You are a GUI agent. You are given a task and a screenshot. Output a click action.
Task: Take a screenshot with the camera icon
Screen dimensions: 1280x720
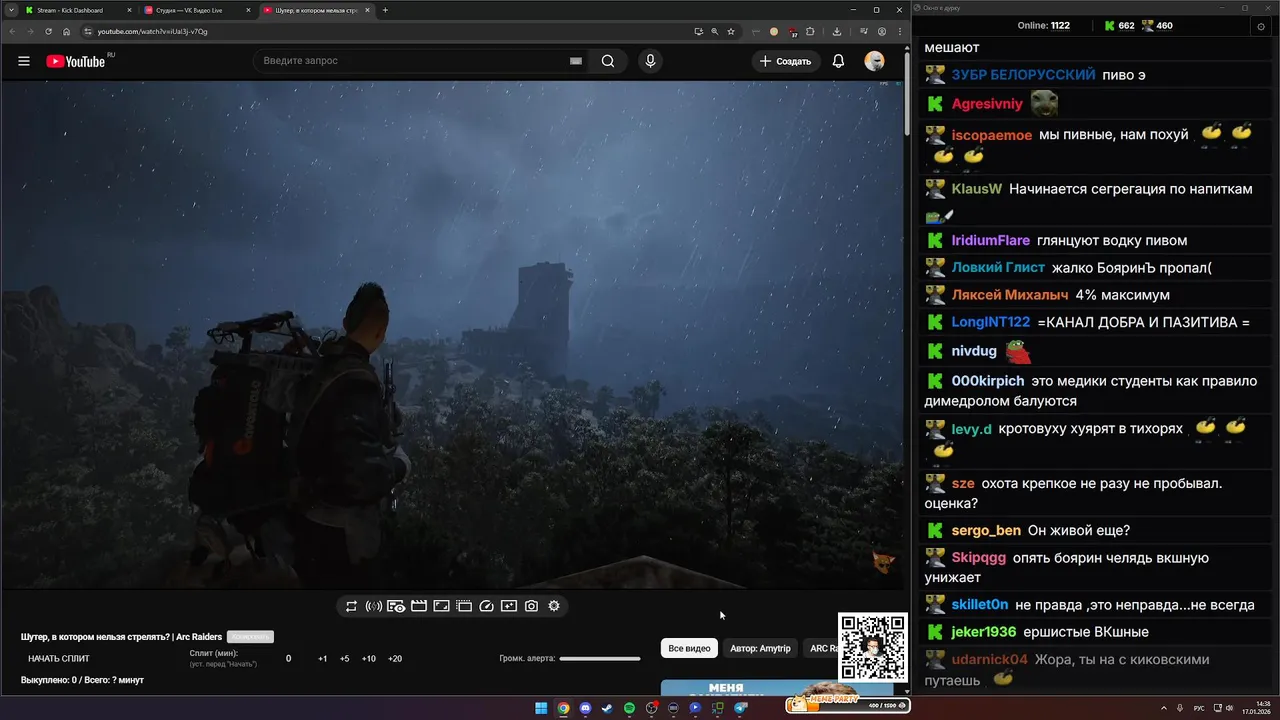[x=531, y=606]
